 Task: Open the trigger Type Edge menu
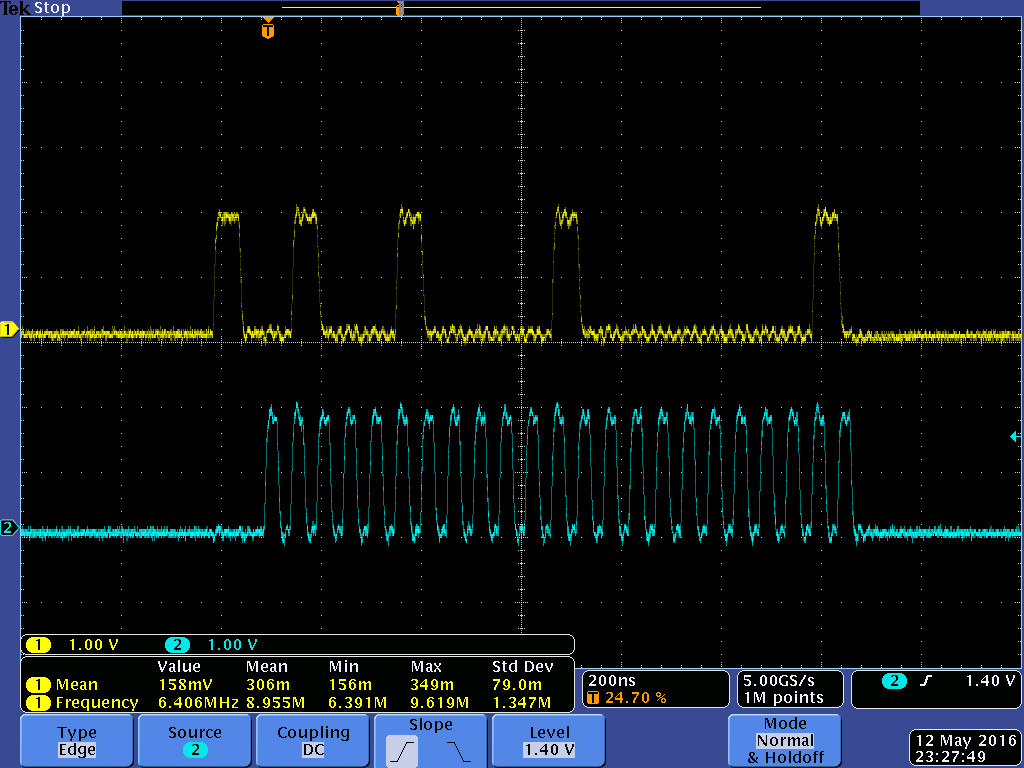77,741
